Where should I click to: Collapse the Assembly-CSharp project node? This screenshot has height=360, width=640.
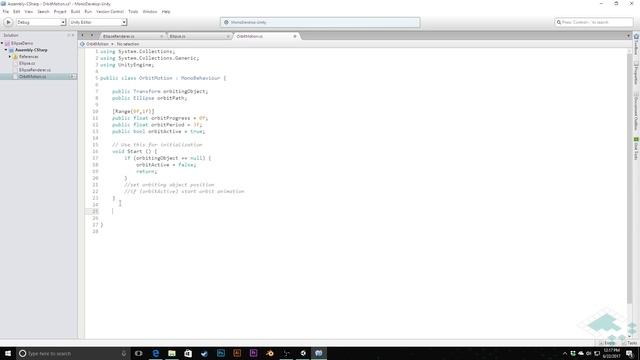click(6, 50)
